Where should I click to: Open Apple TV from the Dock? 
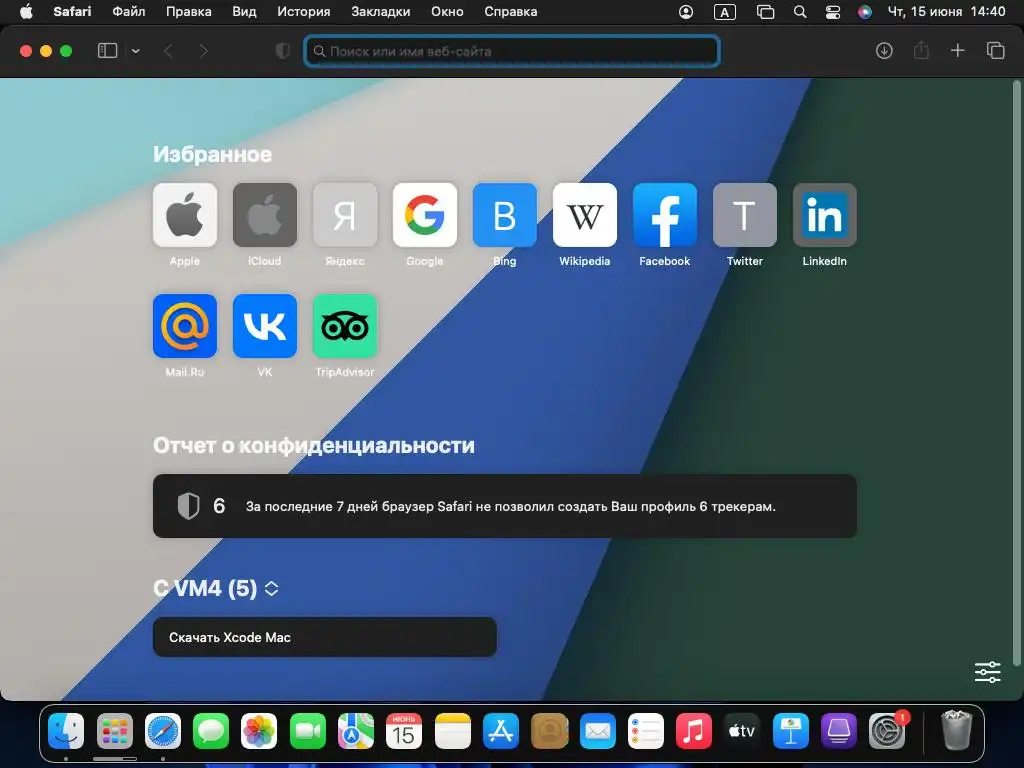coord(742,731)
